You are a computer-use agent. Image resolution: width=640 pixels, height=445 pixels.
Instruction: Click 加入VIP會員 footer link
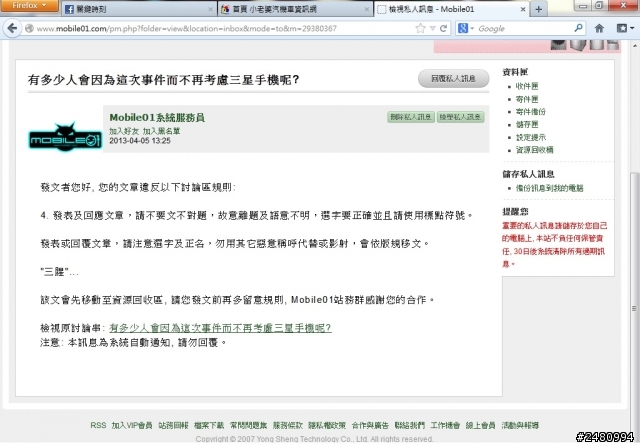point(132,425)
